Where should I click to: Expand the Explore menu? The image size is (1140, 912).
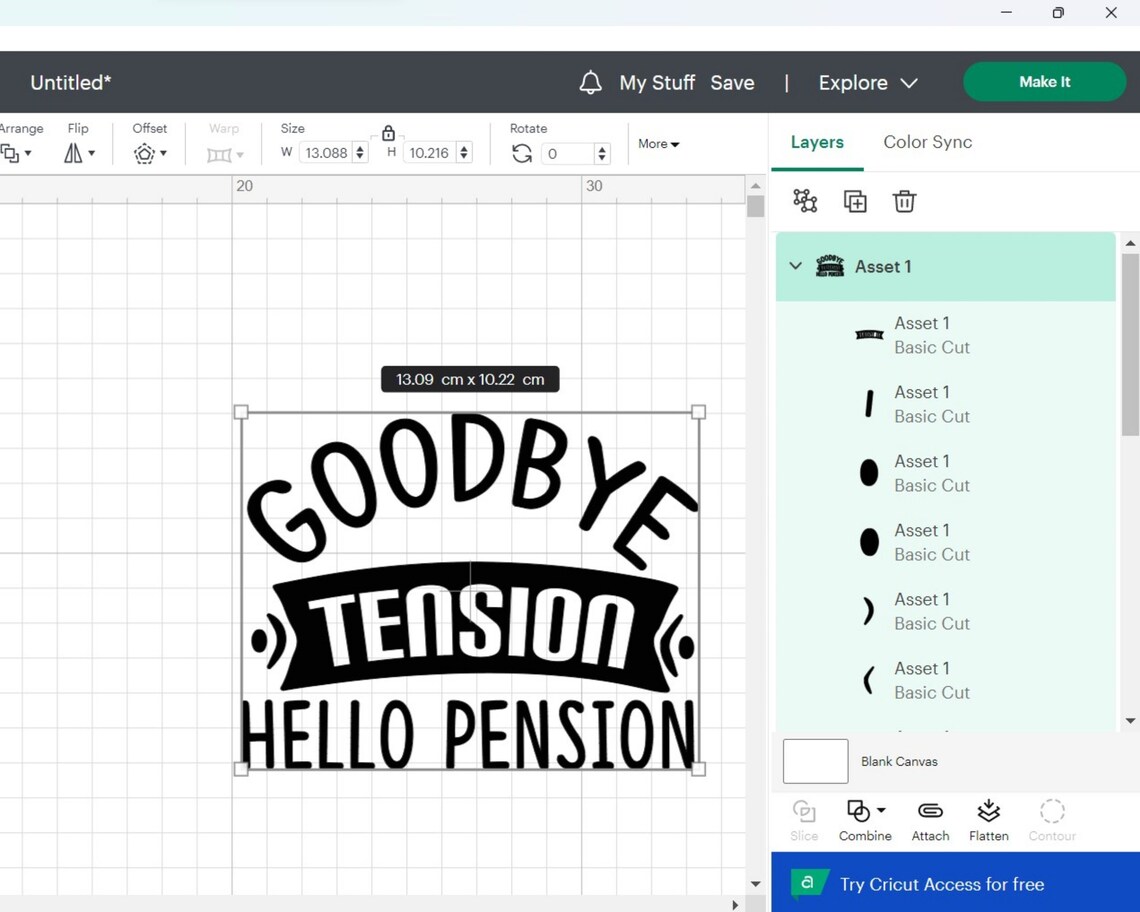(x=866, y=82)
